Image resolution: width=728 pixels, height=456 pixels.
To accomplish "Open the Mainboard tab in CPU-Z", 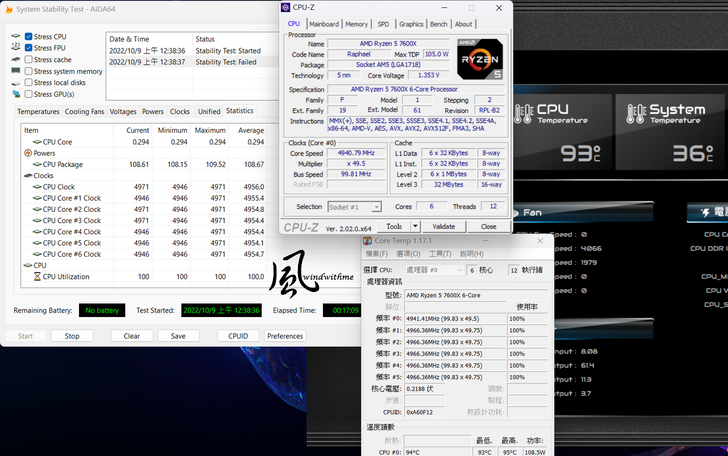I will click(x=323, y=24).
